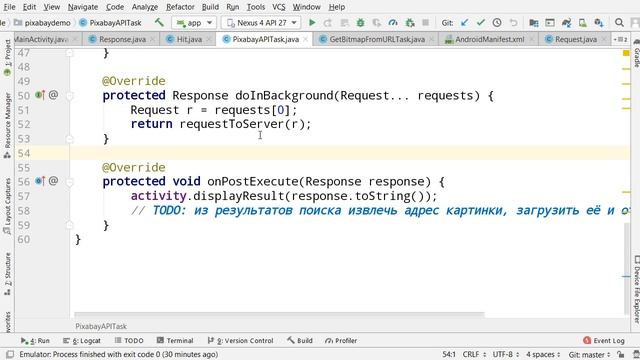Open the VCS menu
640x360 pixels.
pyautogui.click(x=279, y=7)
